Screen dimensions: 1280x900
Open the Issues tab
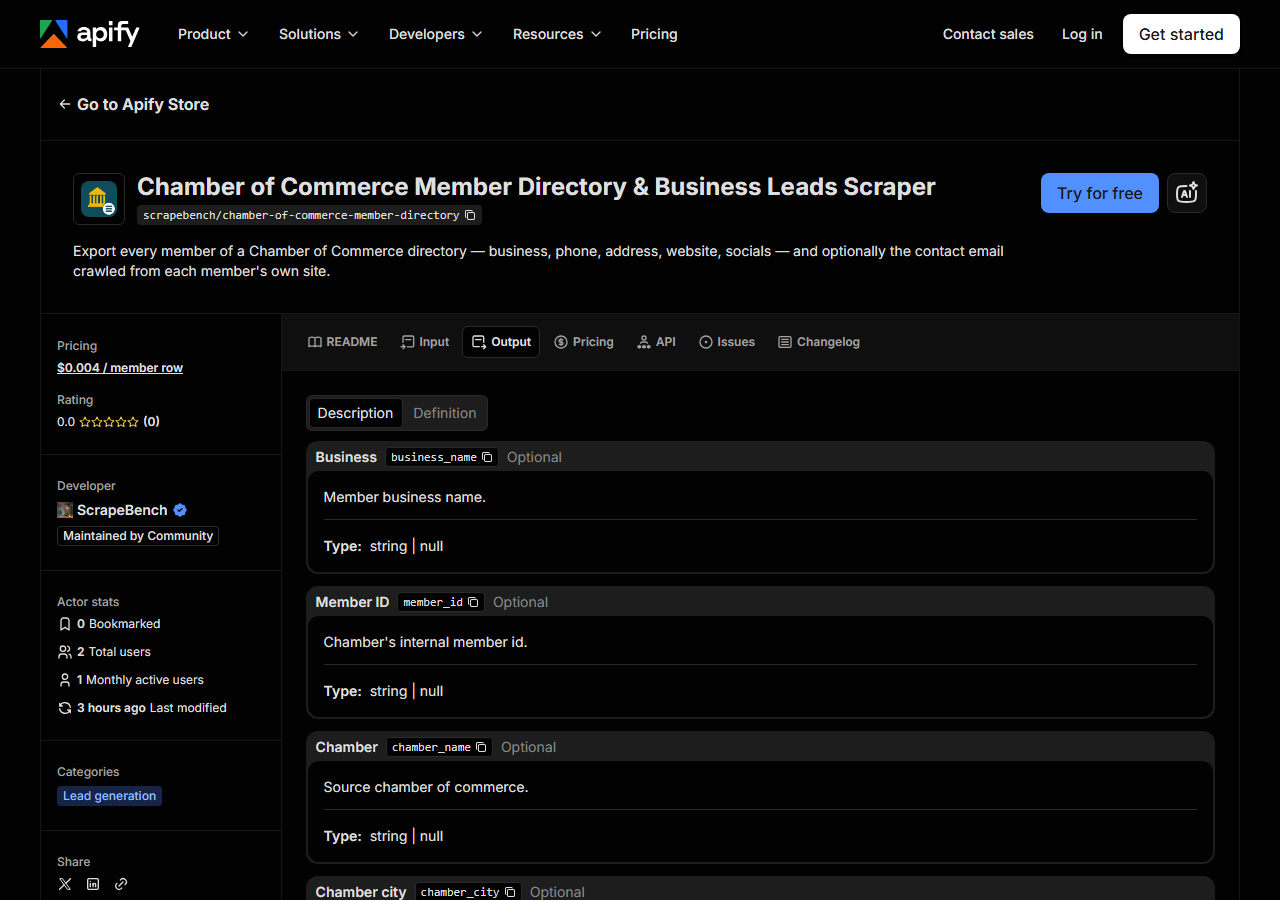coord(727,342)
